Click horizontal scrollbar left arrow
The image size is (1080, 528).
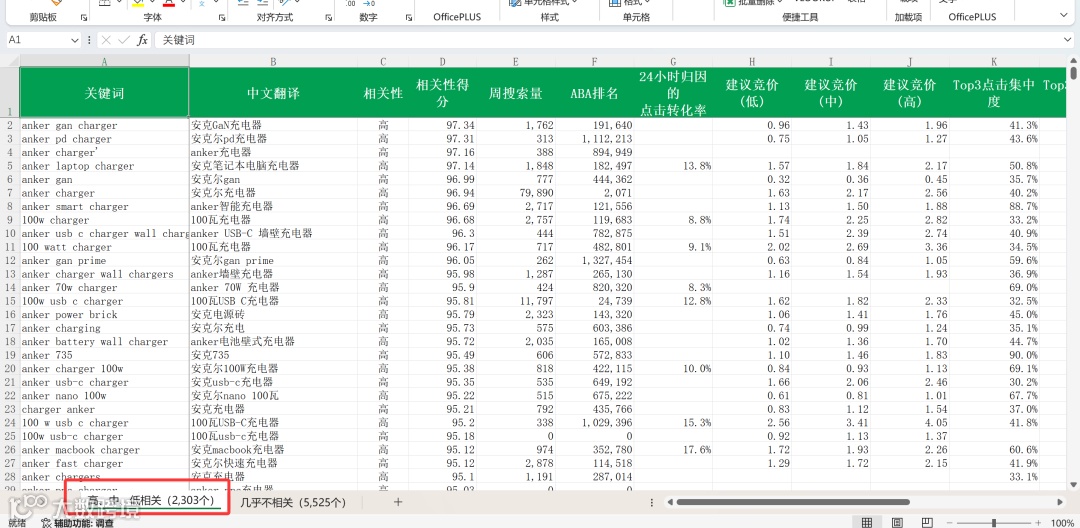(x=669, y=503)
